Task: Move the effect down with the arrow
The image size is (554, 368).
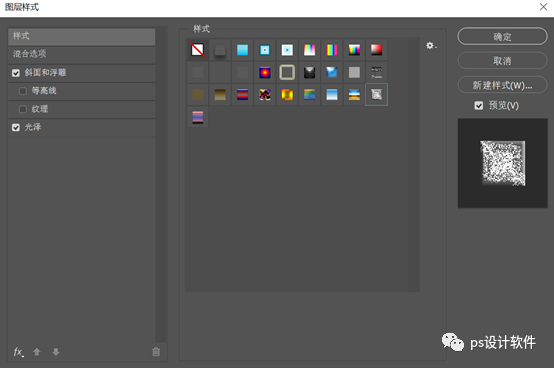Action: 56,352
